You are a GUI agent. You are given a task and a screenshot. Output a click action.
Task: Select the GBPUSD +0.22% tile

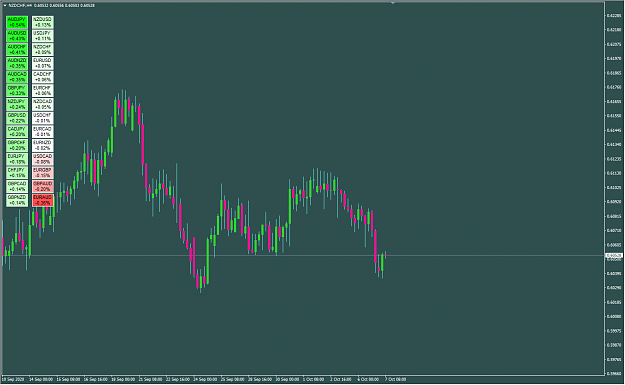tap(17, 118)
